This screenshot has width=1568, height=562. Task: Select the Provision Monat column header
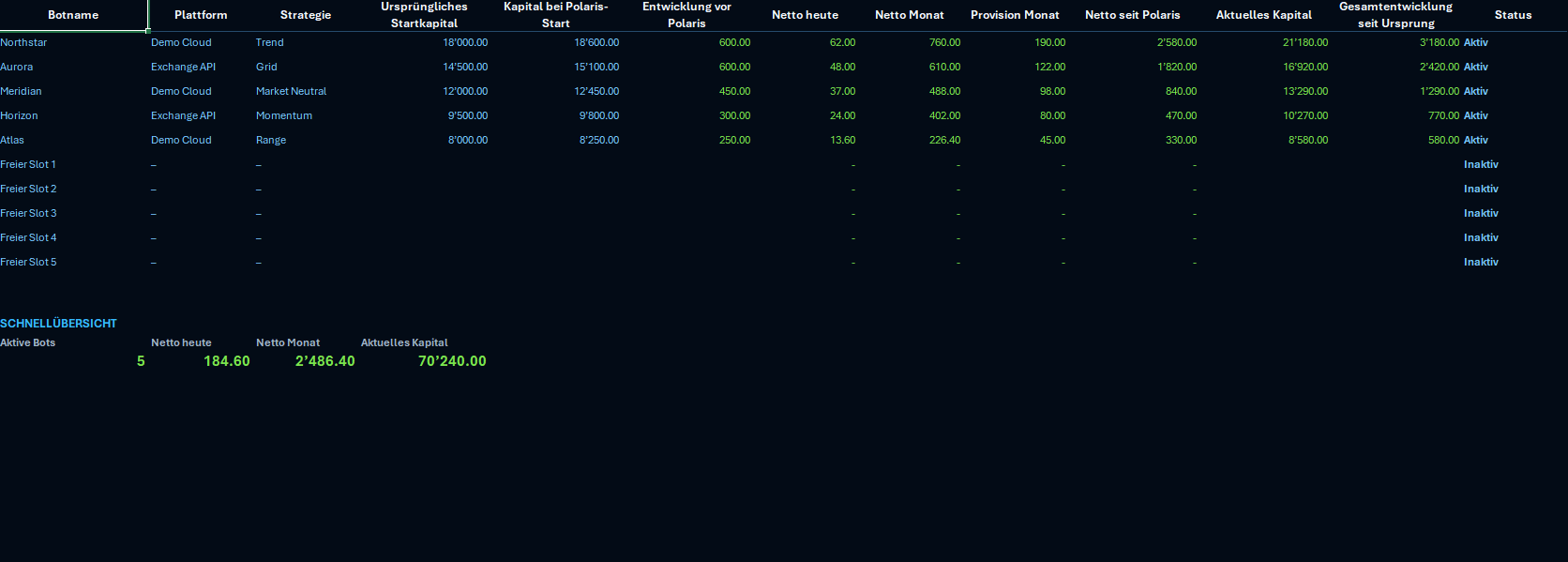[1015, 15]
